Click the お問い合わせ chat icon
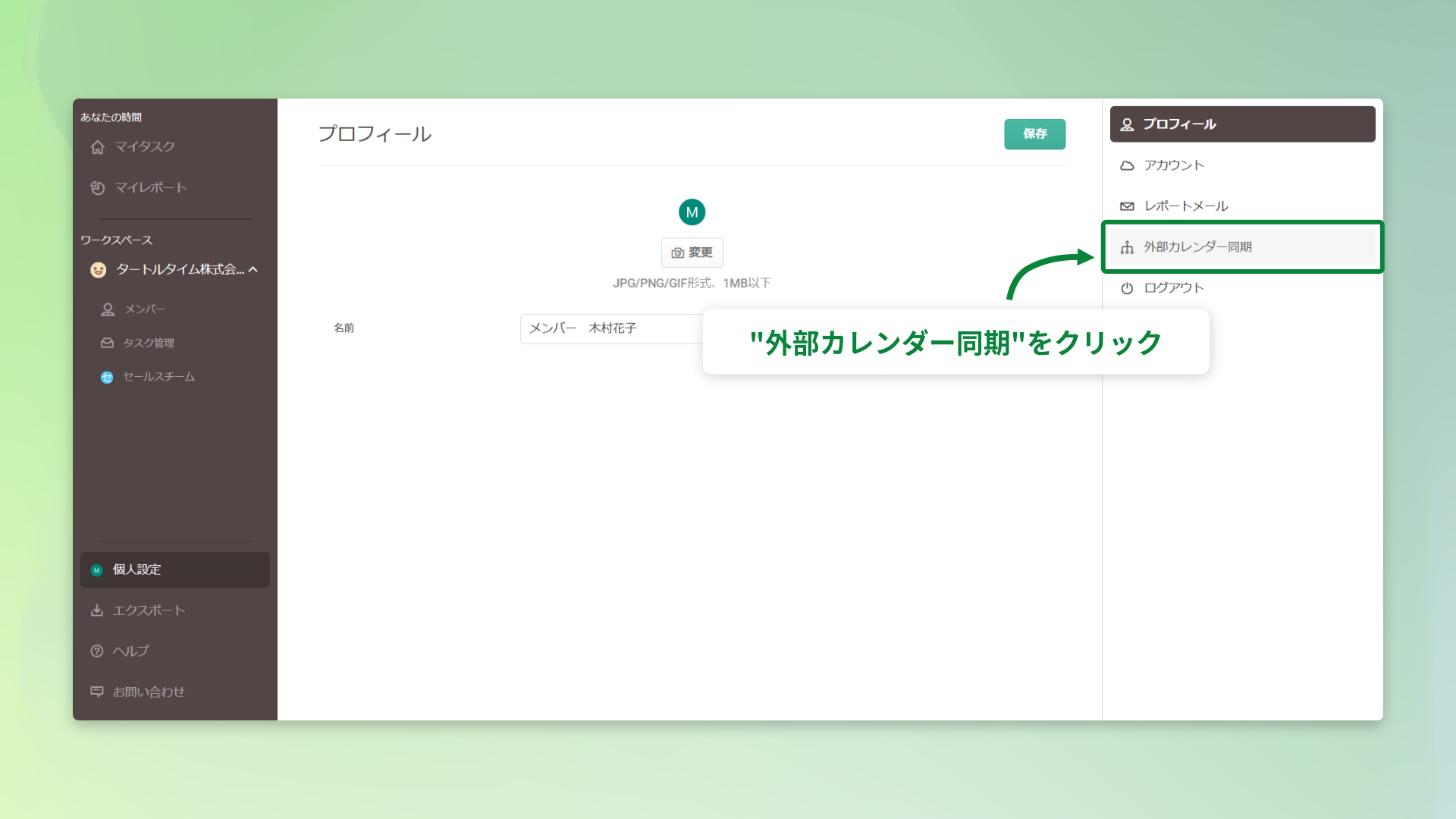The width and height of the screenshot is (1456, 819). pyautogui.click(x=97, y=692)
